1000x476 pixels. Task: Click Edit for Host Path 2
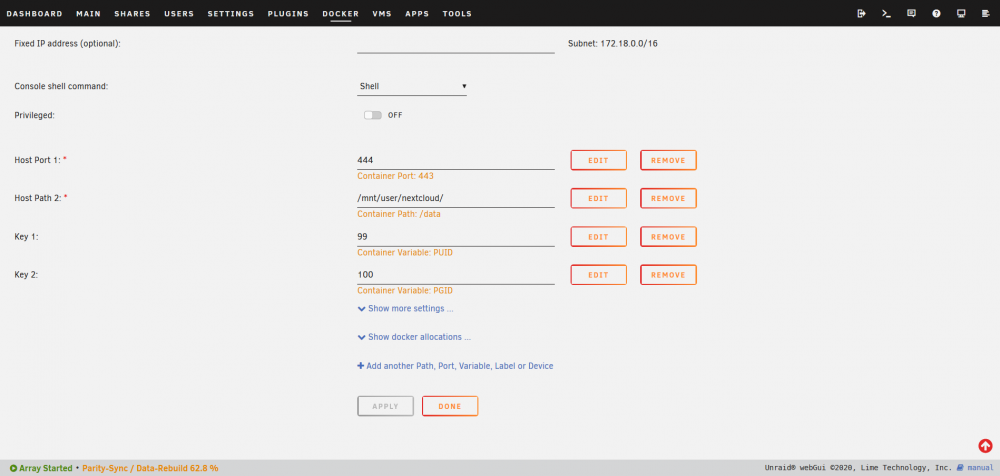(x=598, y=198)
